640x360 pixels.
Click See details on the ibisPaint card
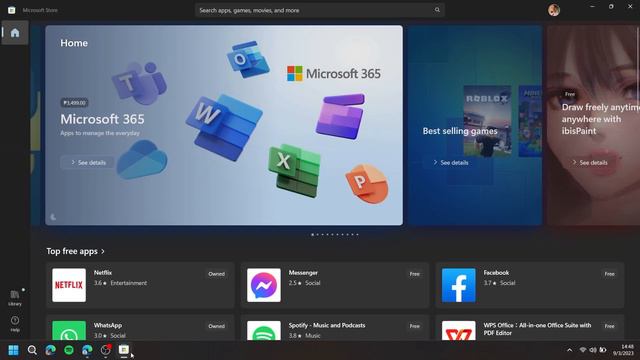click(x=590, y=162)
